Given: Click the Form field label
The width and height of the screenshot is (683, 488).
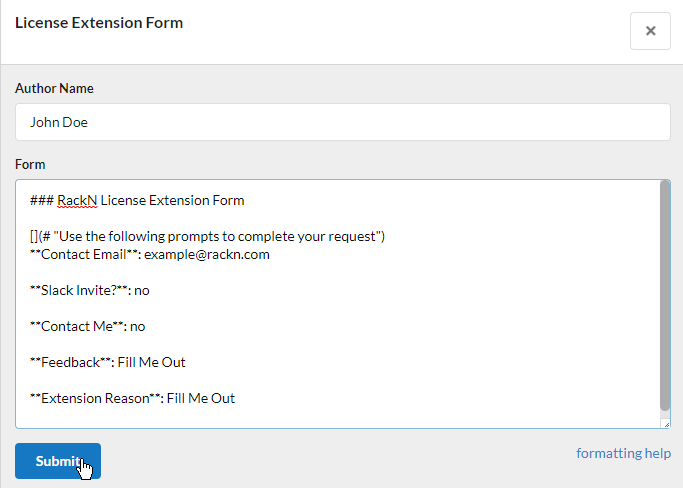Looking at the screenshot, I should click(x=30, y=164).
